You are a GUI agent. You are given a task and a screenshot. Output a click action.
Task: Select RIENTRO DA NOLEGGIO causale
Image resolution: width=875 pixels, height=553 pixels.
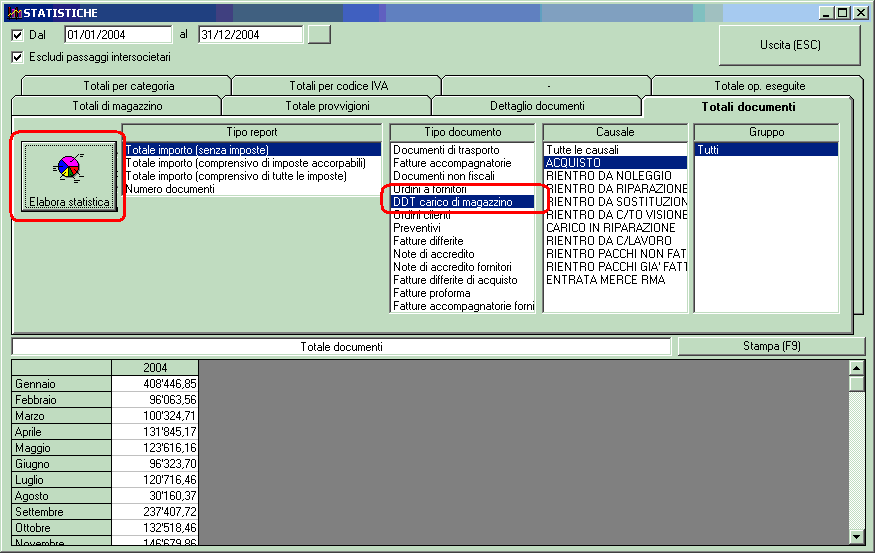[616, 176]
